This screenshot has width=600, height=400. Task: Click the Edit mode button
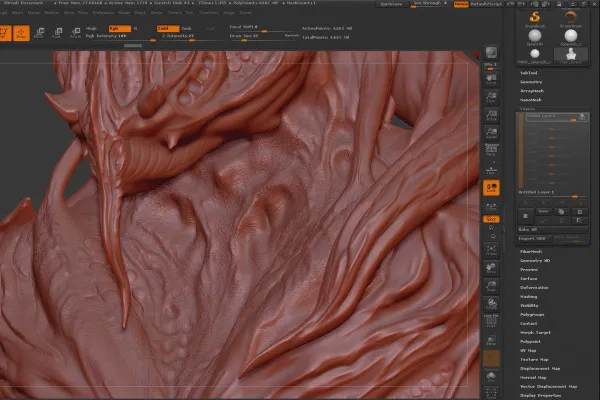(x=6, y=34)
